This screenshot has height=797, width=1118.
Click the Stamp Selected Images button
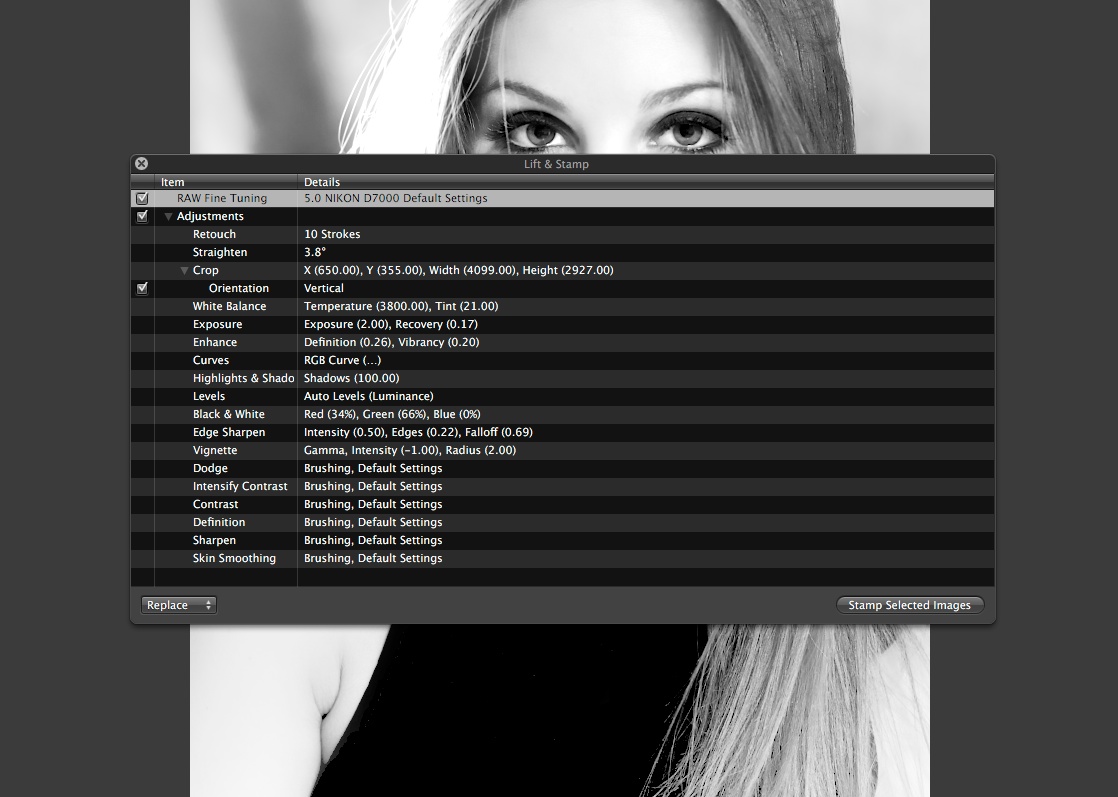909,605
